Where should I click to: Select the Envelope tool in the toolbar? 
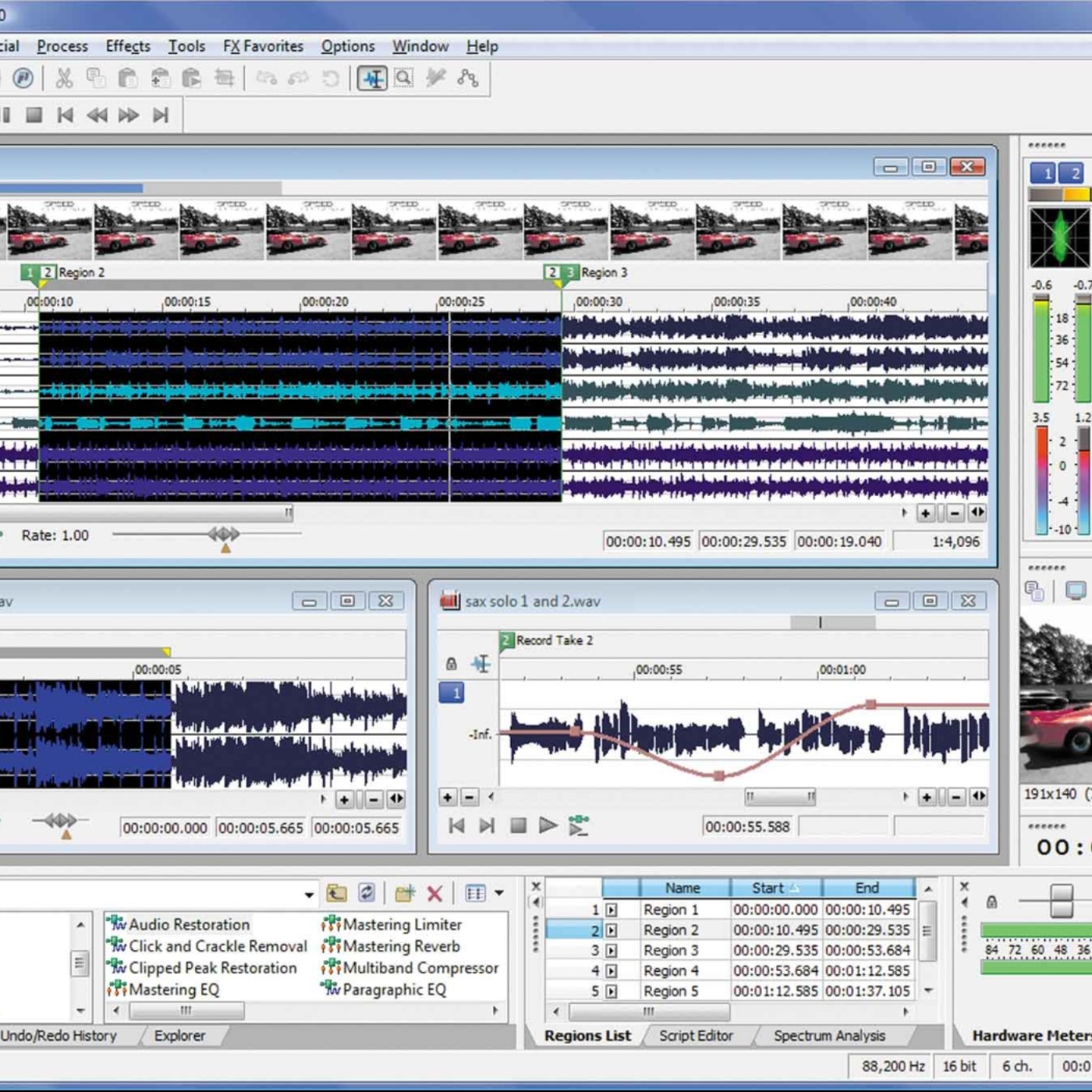[468, 78]
